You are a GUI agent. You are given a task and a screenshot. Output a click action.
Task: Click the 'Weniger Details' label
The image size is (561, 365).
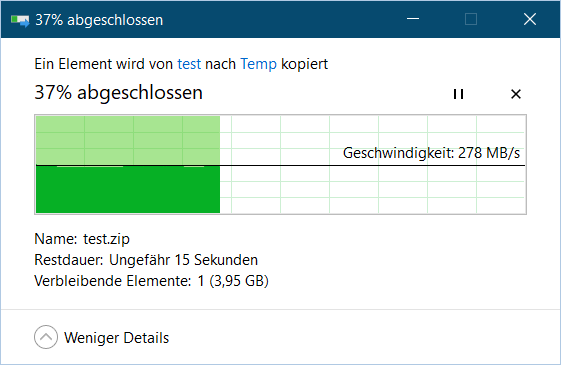click(116, 338)
